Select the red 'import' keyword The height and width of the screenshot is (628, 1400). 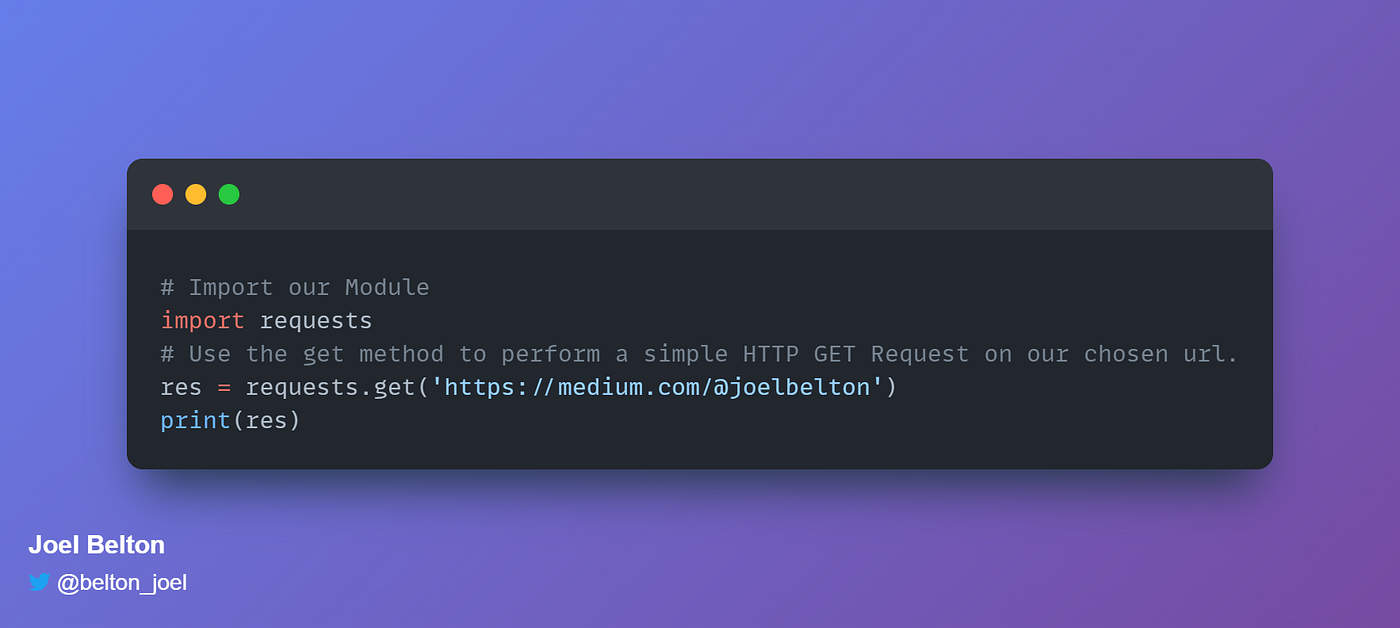pos(202,321)
